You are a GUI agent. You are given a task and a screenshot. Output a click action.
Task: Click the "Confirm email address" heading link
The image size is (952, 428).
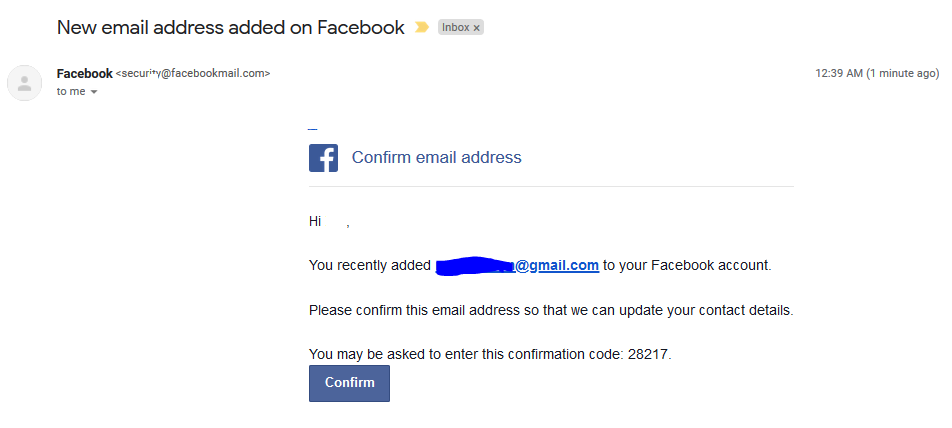(x=437, y=157)
